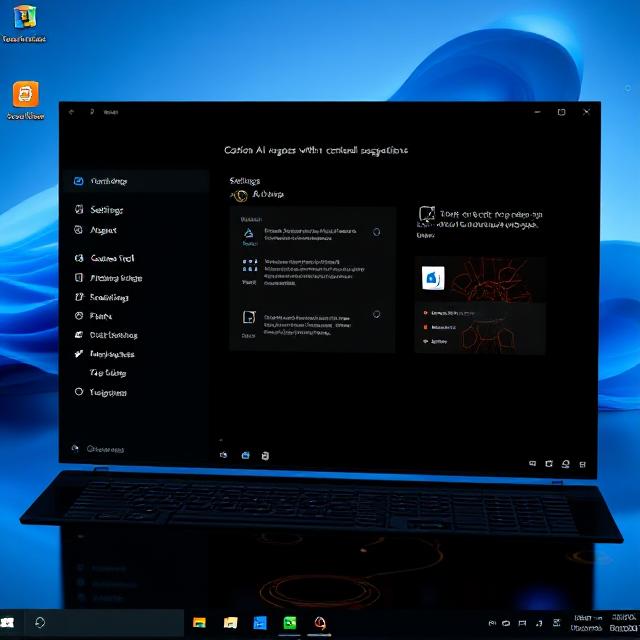
Task: Click the orange ring icon under Settings heading
Action: pyautogui.click(x=240, y=196)
